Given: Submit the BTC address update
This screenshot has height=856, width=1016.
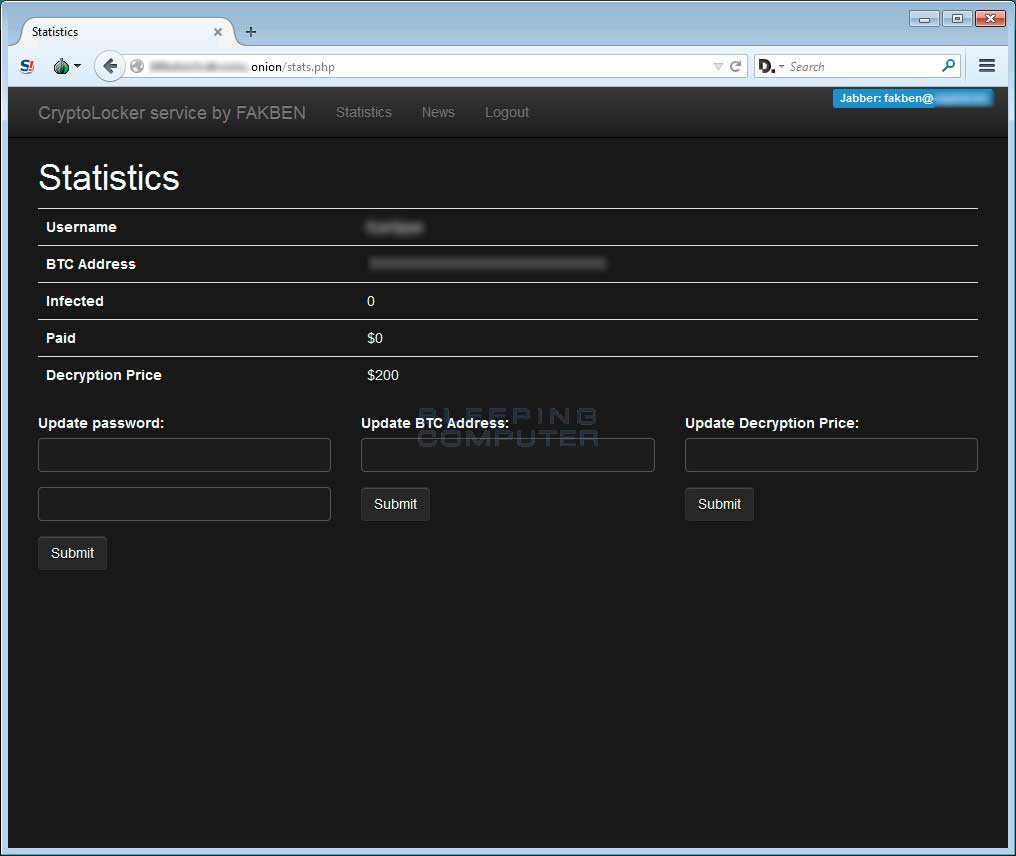Looking at the screenshot, I should click(395, 504).
